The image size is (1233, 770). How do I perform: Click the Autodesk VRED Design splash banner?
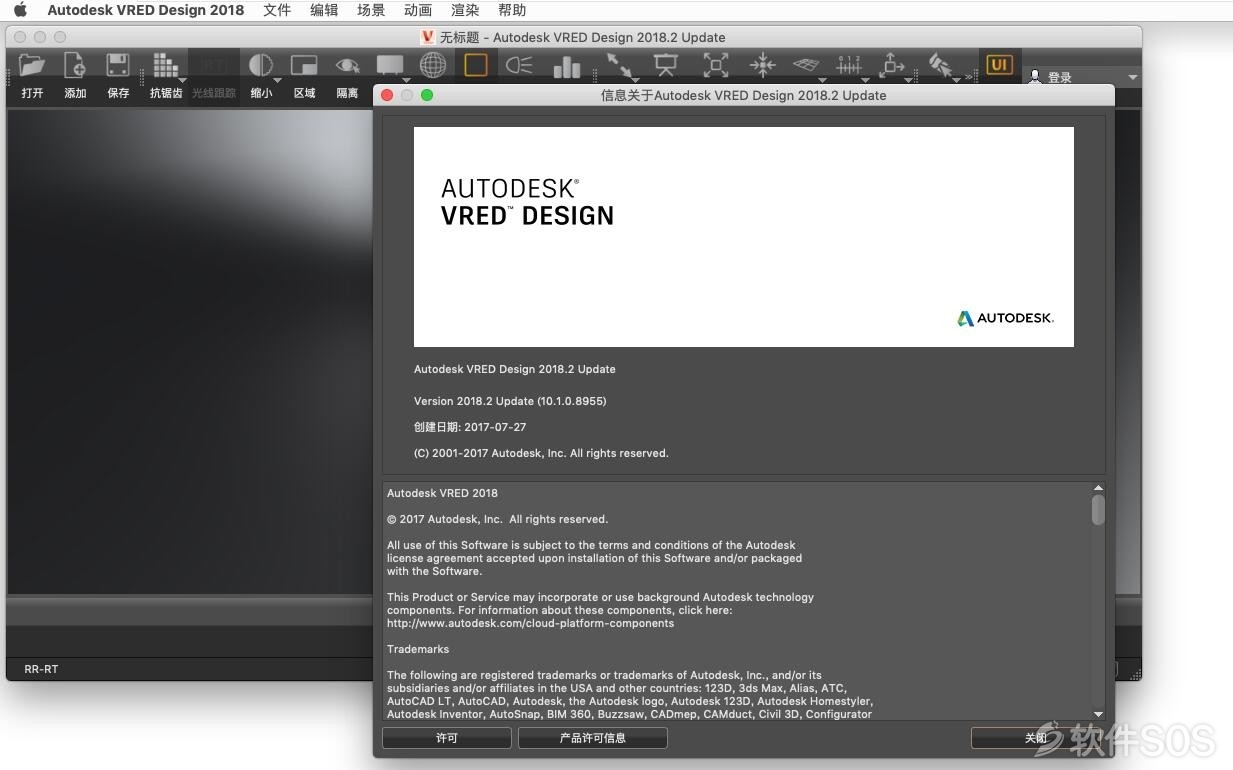pyautogui.click(x=744, y=237)
